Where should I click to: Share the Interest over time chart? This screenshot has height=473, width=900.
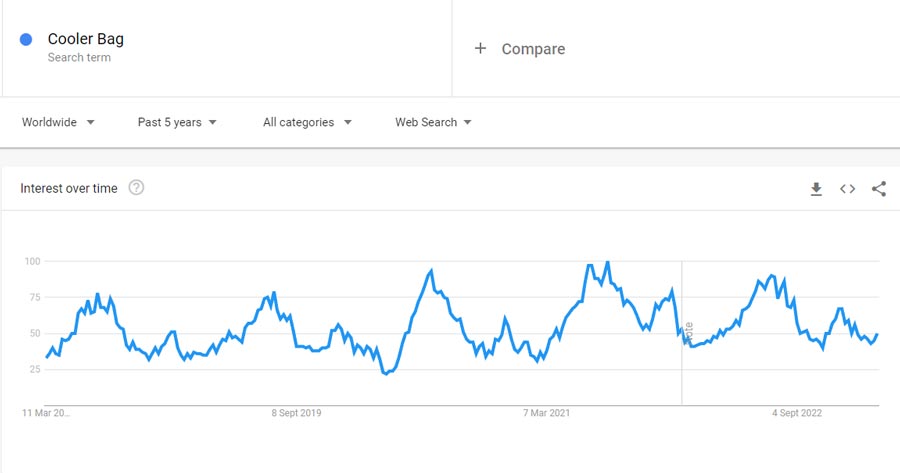[x=879, y=189]
